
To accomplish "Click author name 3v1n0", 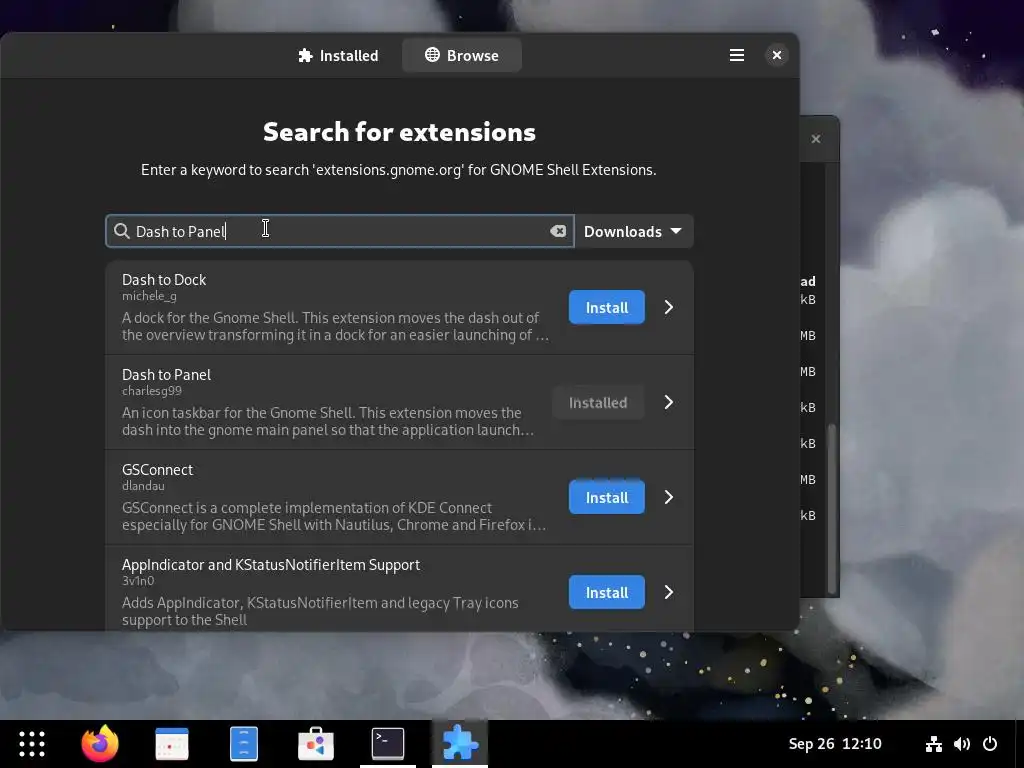I will point(138,581).
